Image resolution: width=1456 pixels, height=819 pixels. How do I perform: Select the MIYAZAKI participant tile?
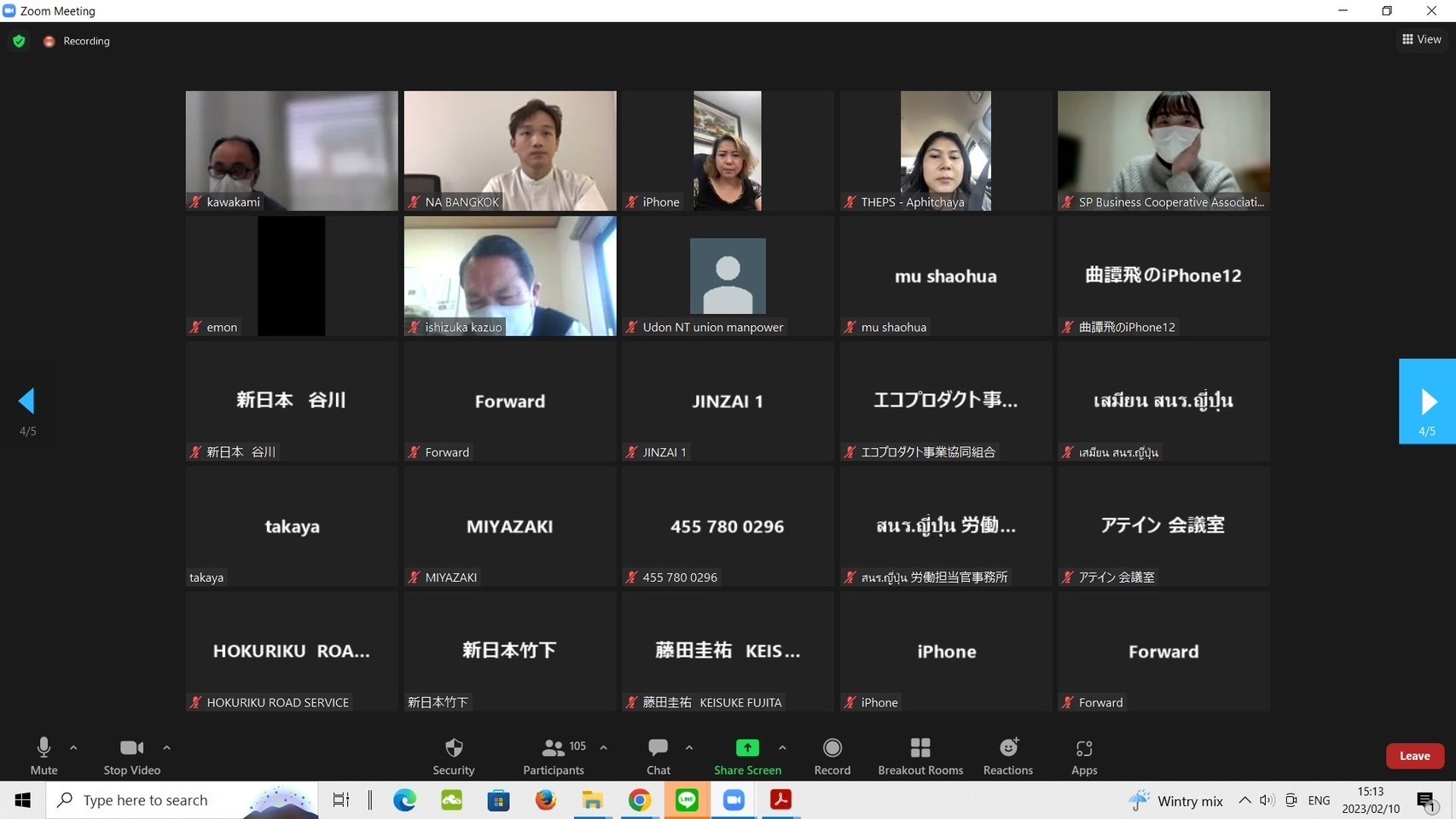coord(510,526)
